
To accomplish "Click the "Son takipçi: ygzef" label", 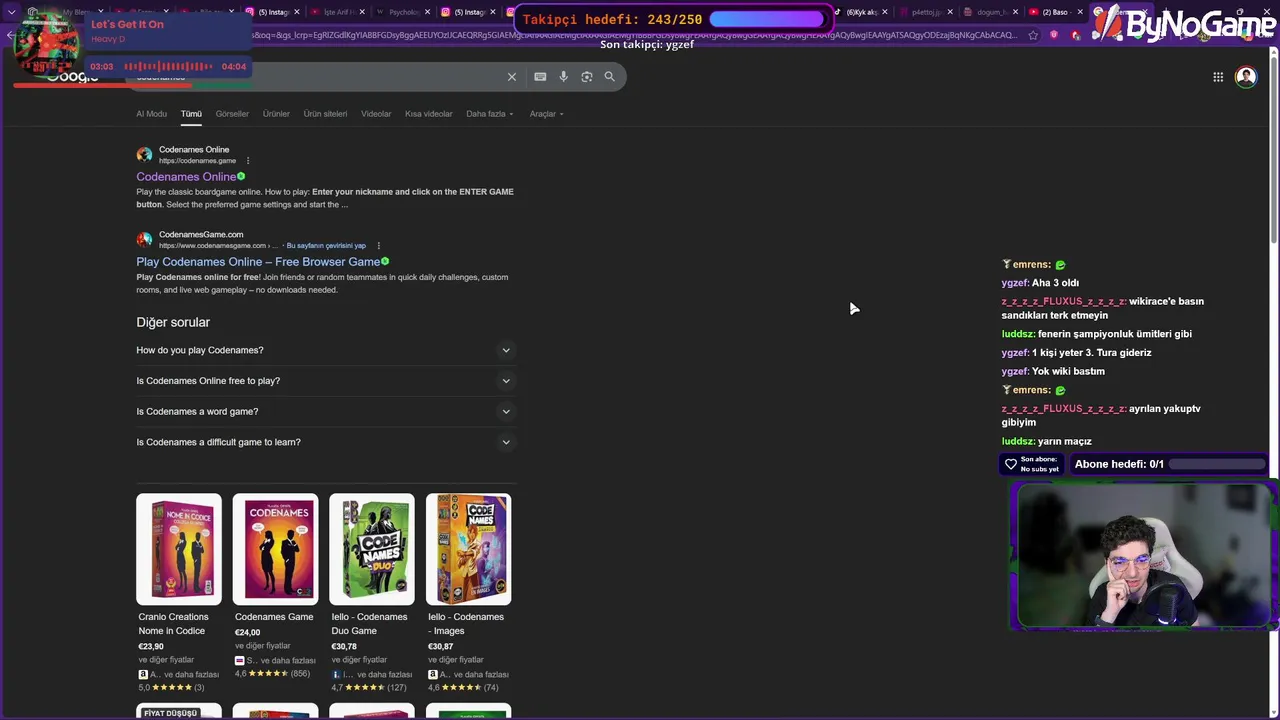I will (x=647, y=44).
